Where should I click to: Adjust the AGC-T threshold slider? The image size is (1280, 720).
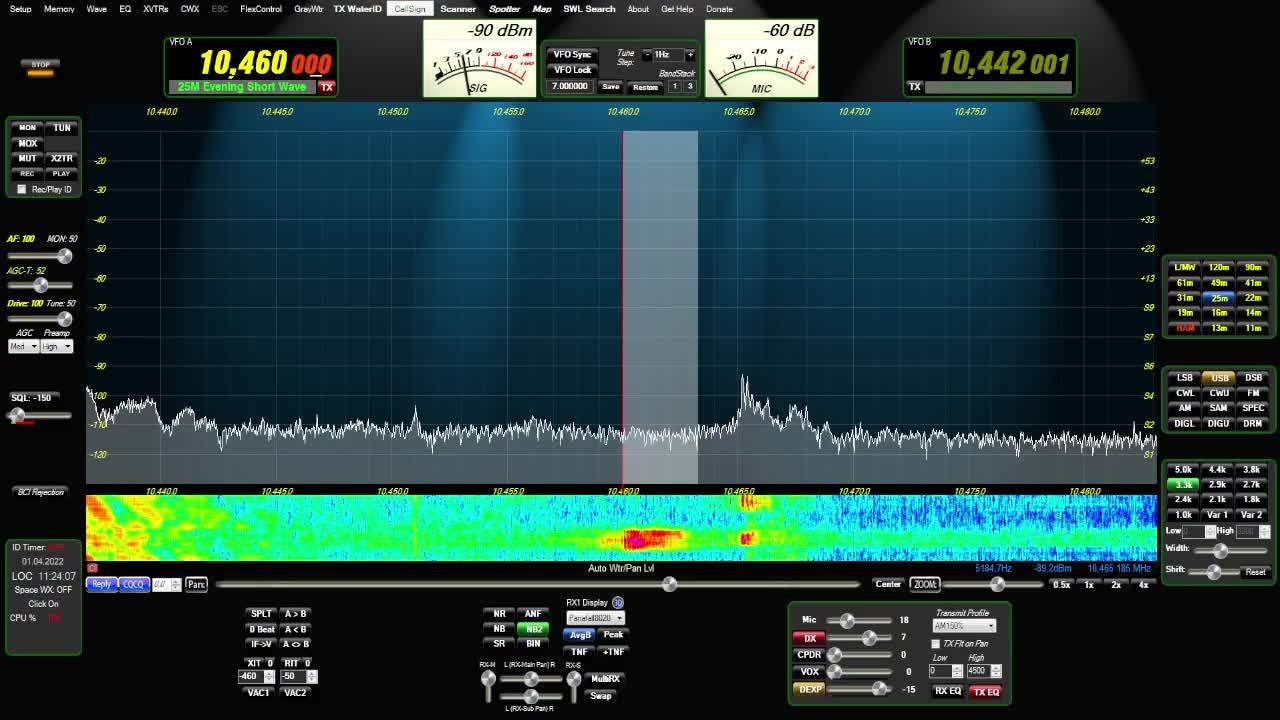pos(40,286)
